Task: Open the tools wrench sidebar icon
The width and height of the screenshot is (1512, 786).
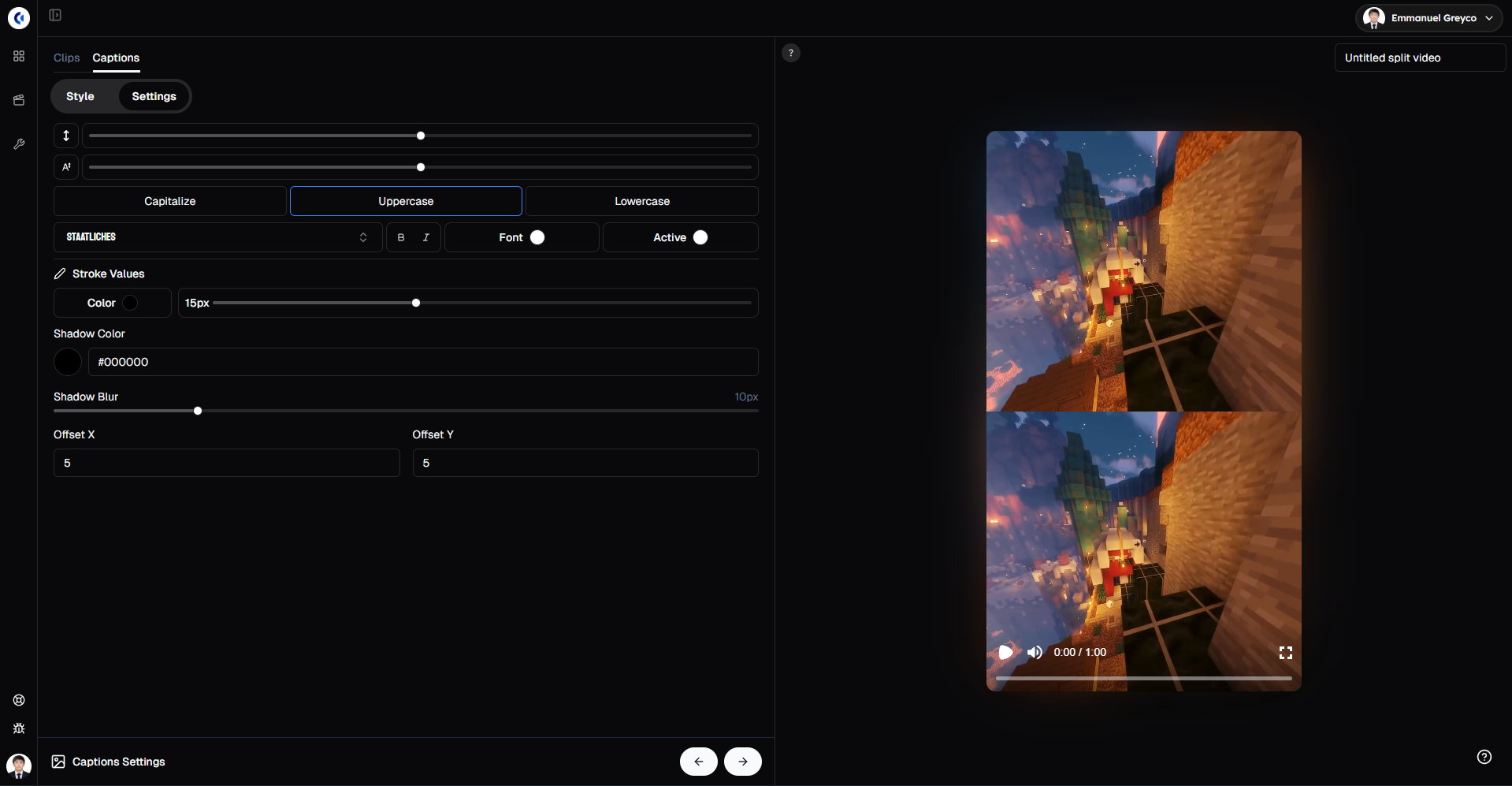Action: pyautogui.click(x=19, y=144)
